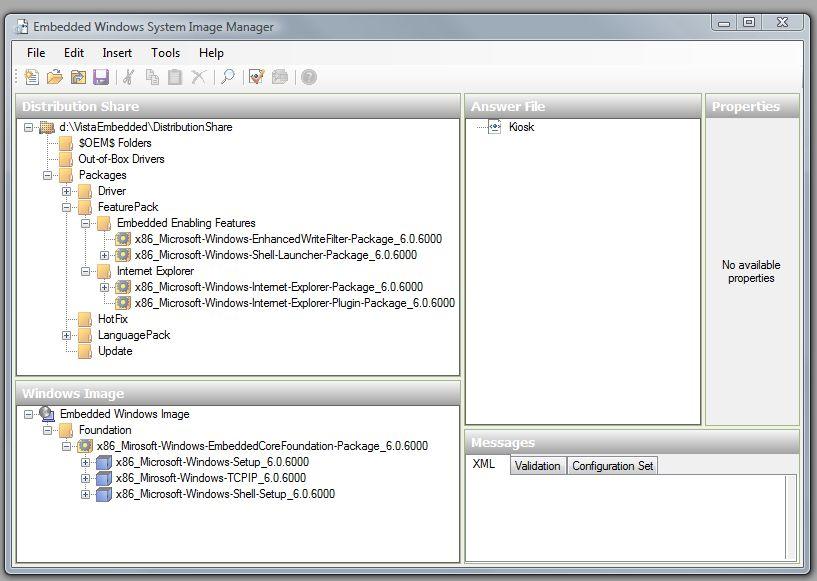Click the Internet-Explorer-Plugin package gear icon
Viewport: 817px width, 581px height.
123,303
